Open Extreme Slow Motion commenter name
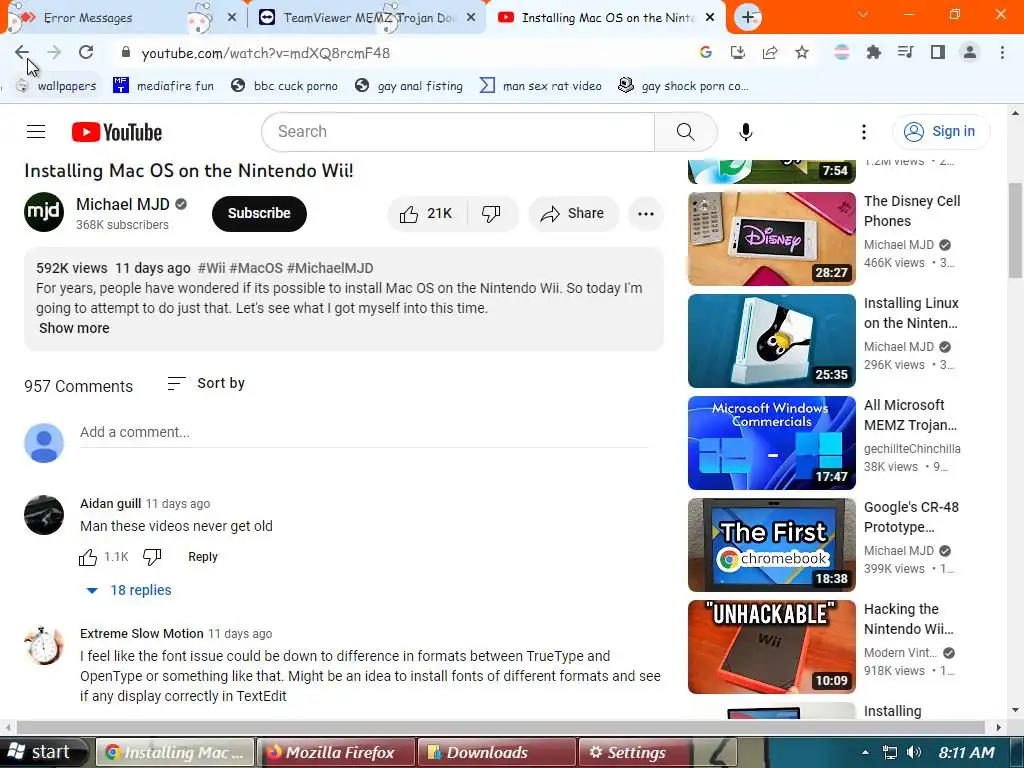Screen dimensions: 1024x768 click(142, 633)
